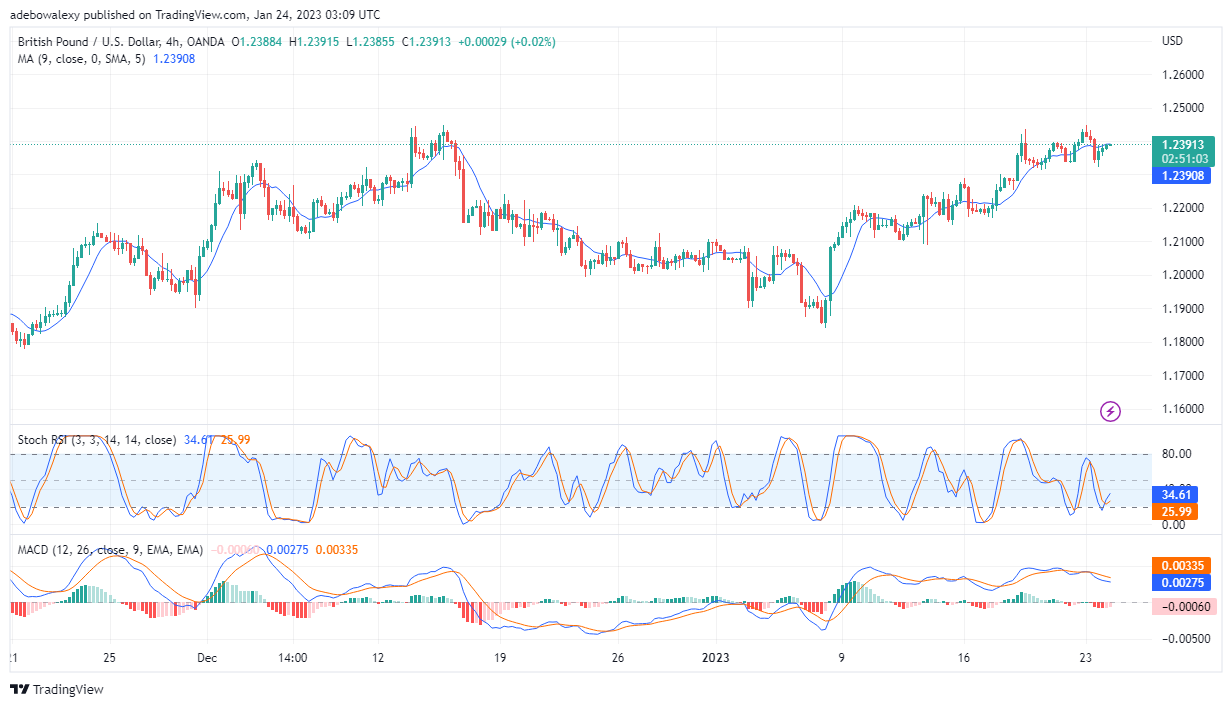
Task: Click the orange 0.00335 tag on MACD axis
Action: point(1182,565)
